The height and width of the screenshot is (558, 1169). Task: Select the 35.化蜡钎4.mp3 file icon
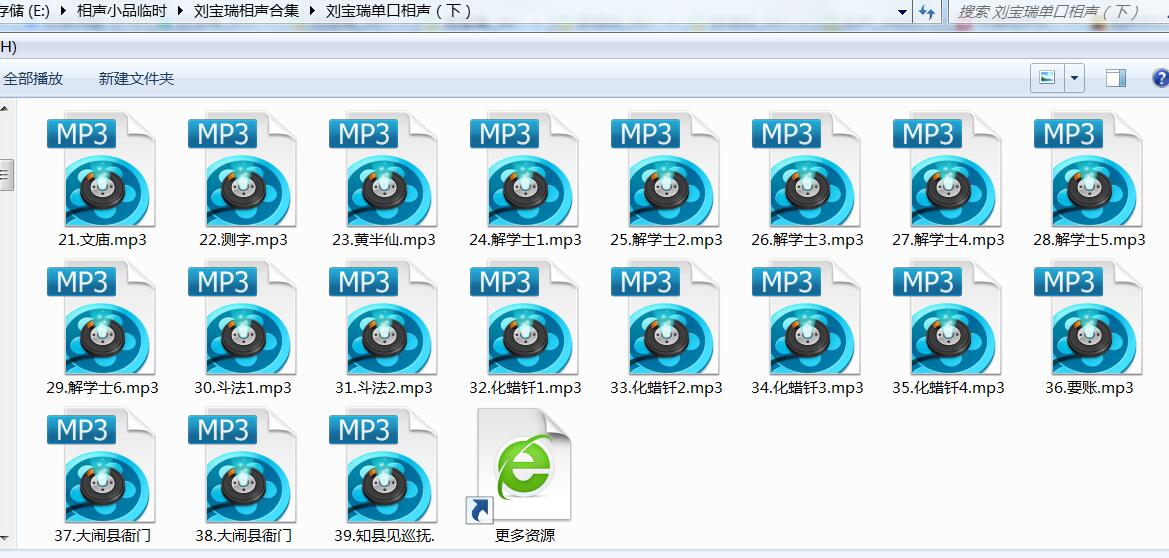(x=946, y=318)
